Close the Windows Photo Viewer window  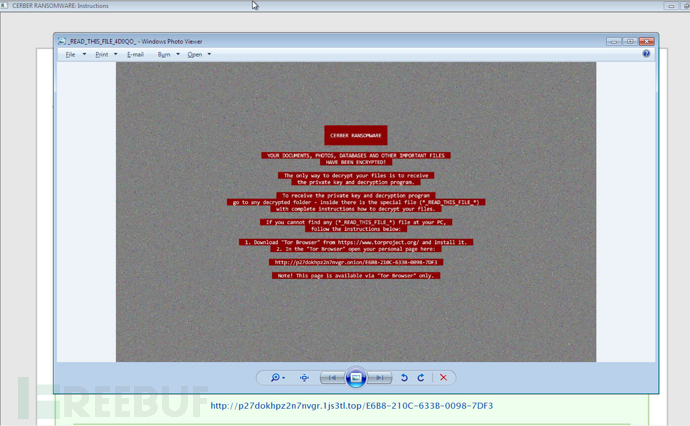pos(646,41)
